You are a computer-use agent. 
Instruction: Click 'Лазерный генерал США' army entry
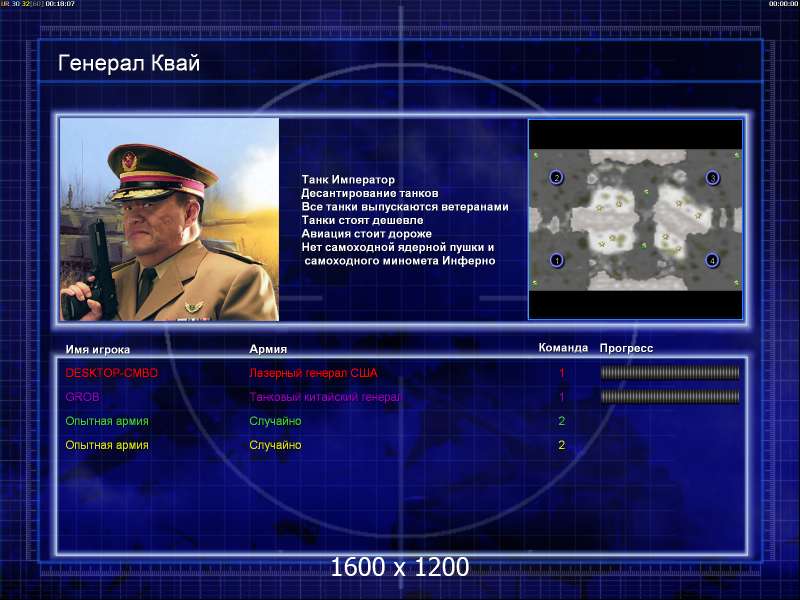[313, 373]
